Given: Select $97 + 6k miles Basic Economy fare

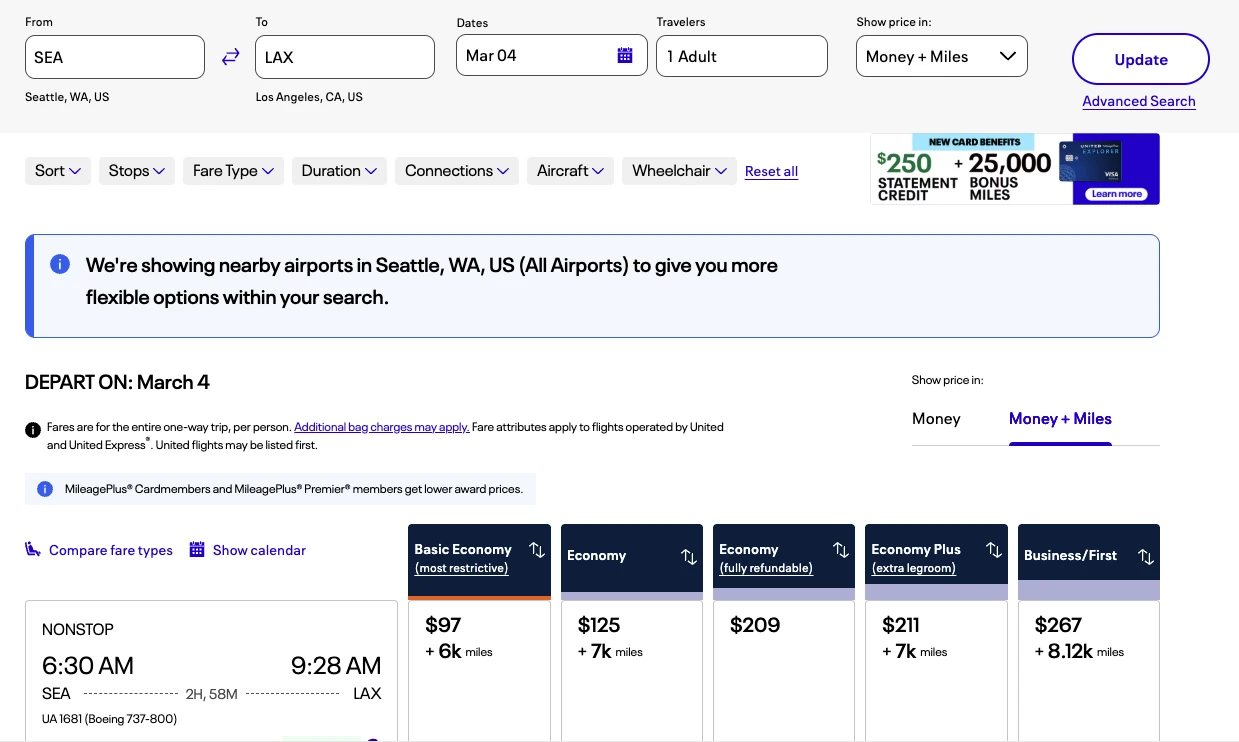Looking at the screenshot, I should (x=480, y=671).
